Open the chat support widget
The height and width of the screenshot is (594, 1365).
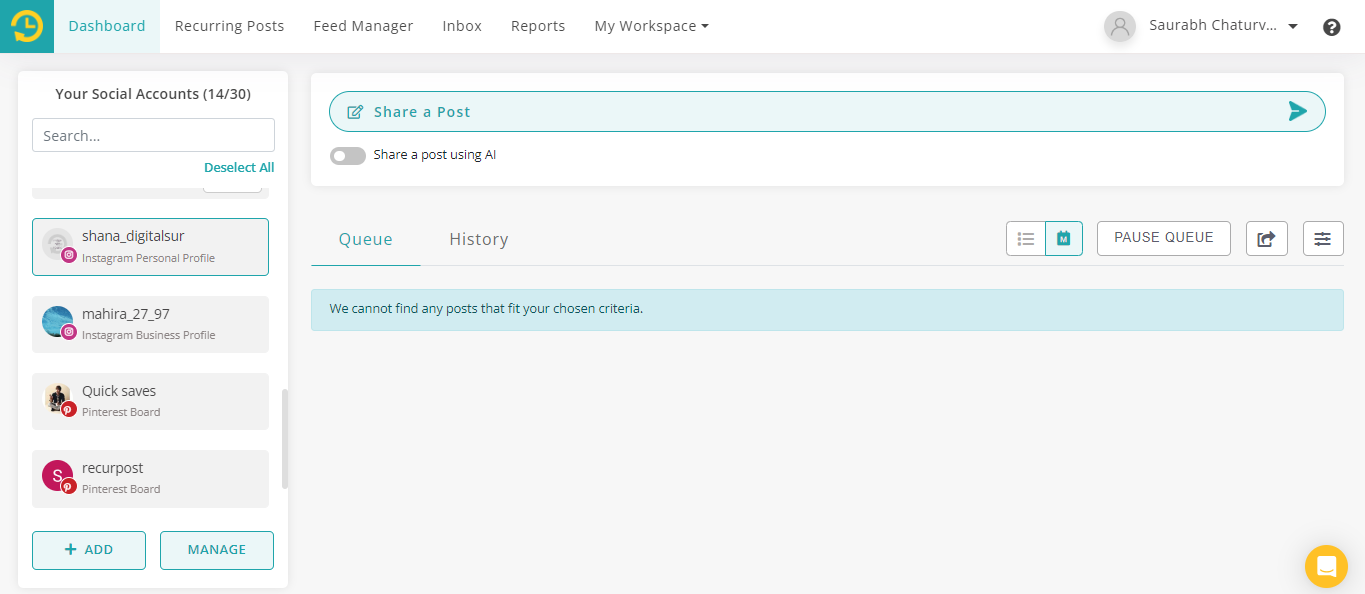point(1326,566)
